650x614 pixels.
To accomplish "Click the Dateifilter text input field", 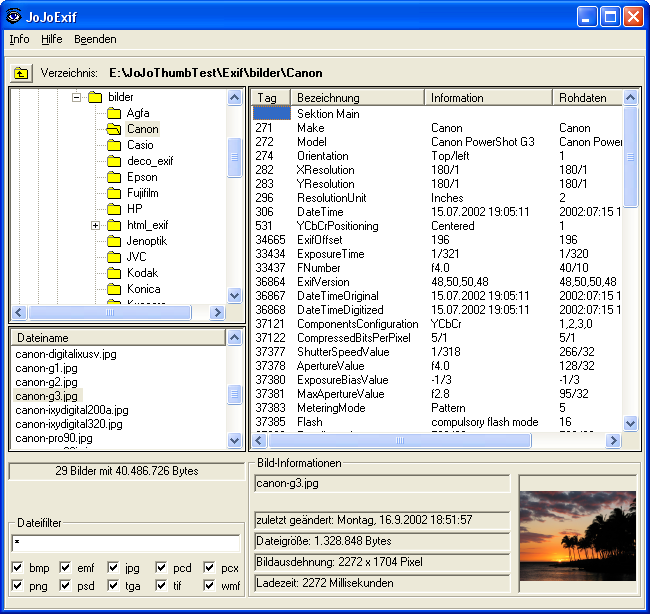I will [125, 543].
